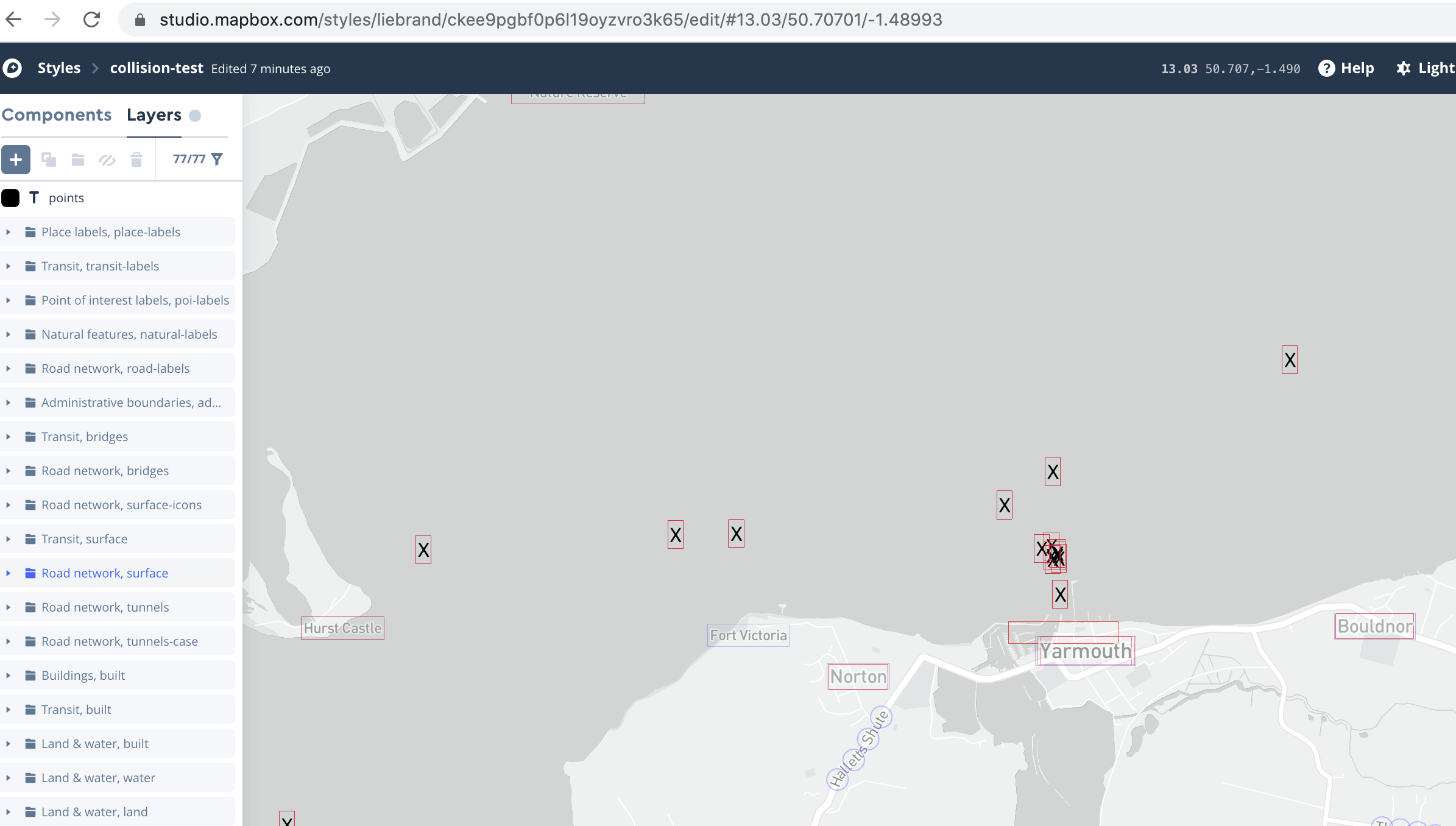Screen dimensions: 1456x826
Task: Click the group layers folder icon
Action: (78, 160)
